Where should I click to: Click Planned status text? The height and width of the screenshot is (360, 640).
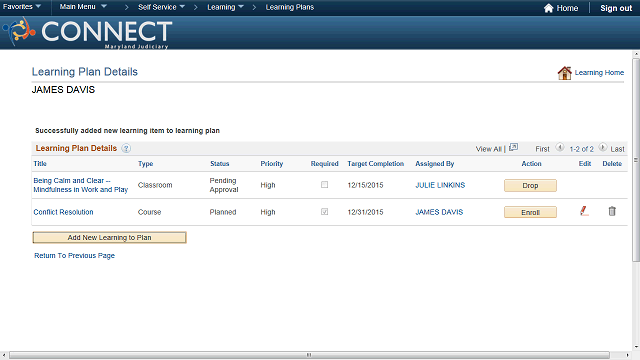click(x=223, y=212)
